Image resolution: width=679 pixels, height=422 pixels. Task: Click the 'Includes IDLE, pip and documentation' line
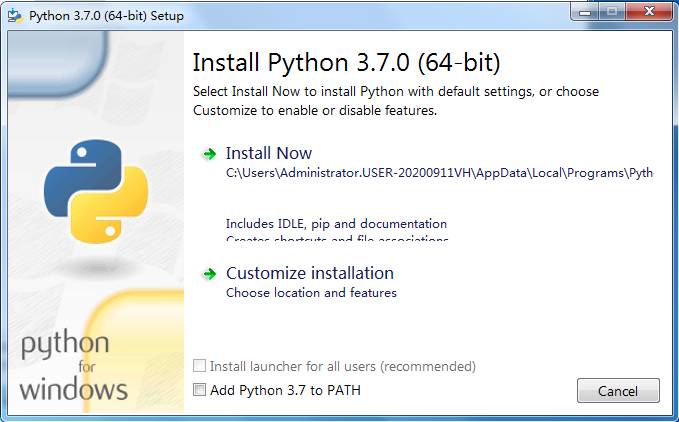[x=336, y=224]
